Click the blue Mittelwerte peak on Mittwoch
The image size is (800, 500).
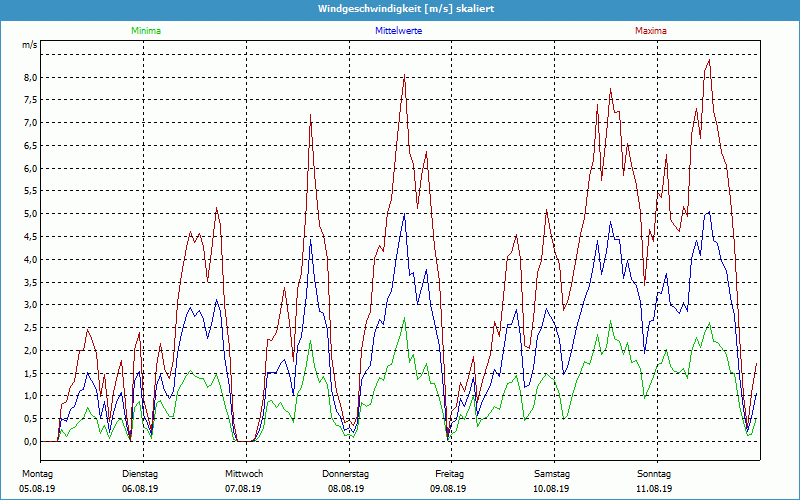[x=310, y=240]
